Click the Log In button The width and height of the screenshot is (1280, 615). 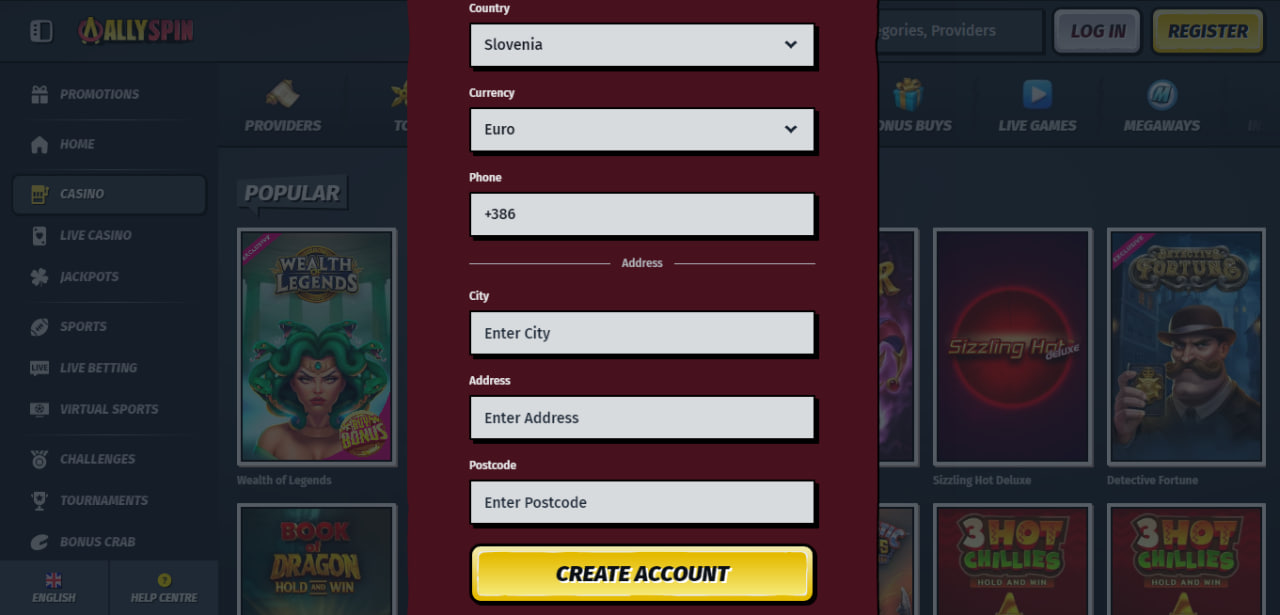click(x=1098, y=31)
